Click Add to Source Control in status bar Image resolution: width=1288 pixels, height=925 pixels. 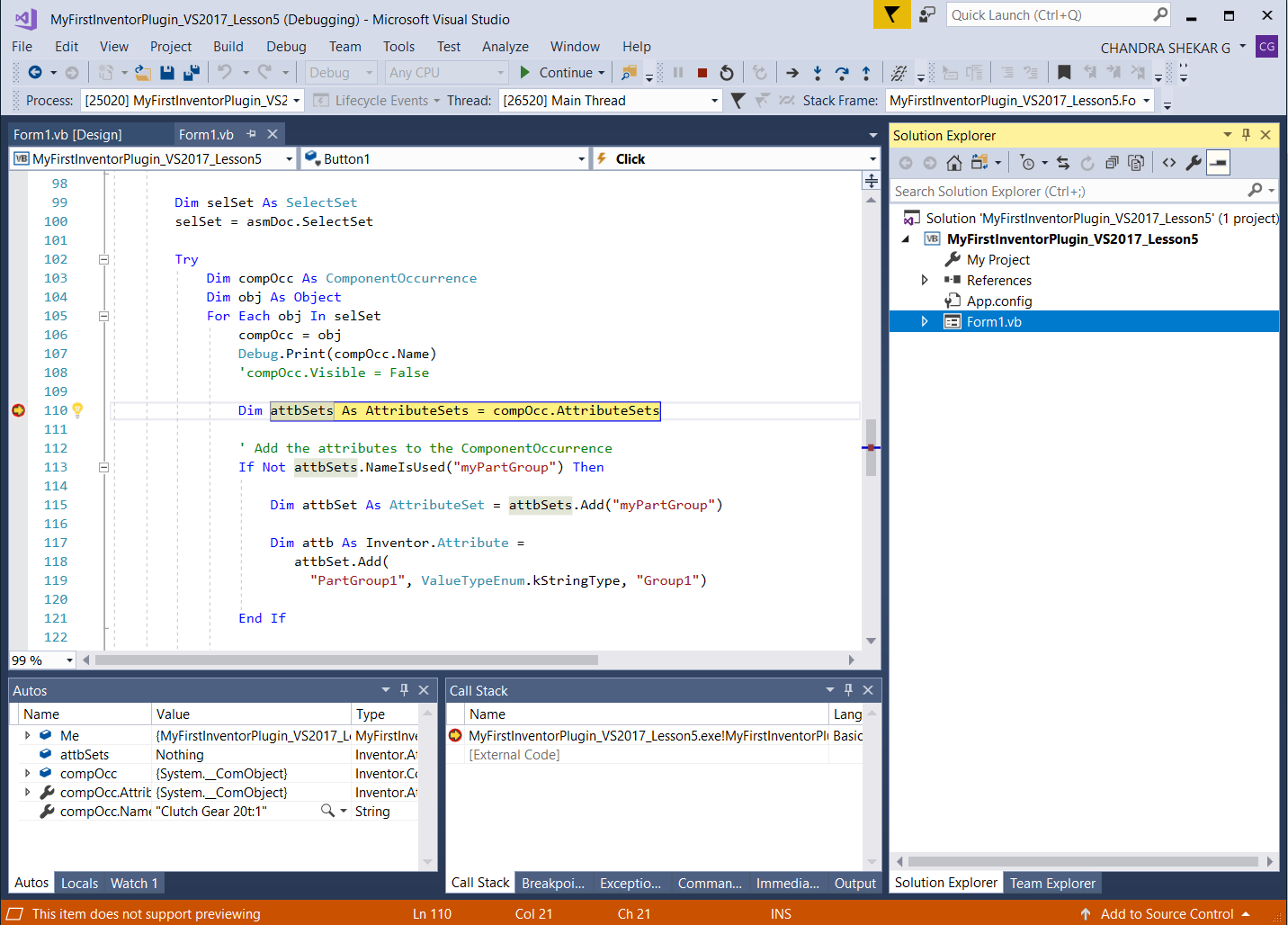click(1167, 913)
